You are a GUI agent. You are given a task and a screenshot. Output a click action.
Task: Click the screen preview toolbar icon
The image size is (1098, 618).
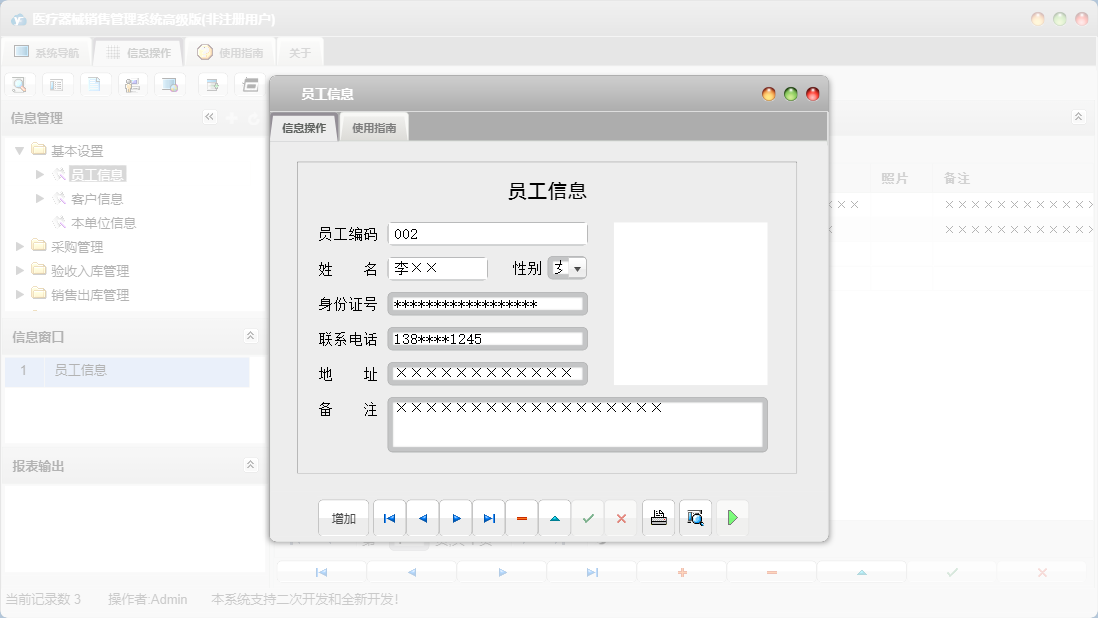pyautogui.click(x=170, y=84)
